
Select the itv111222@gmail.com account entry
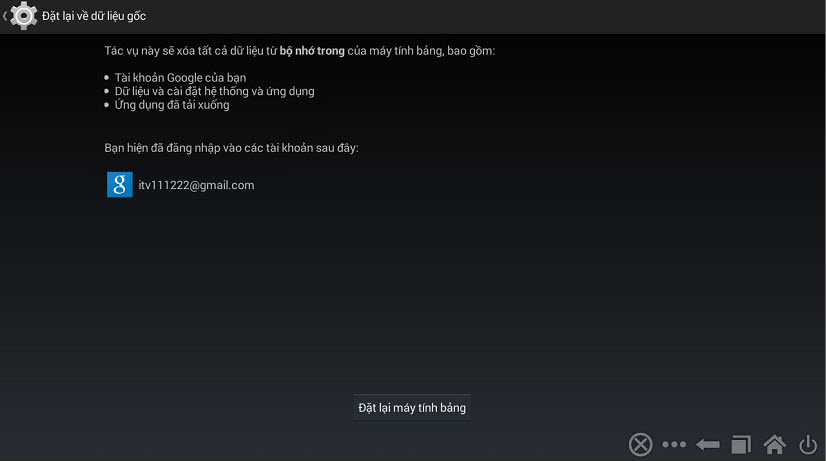pyautogui.click(x=181, y=185)
